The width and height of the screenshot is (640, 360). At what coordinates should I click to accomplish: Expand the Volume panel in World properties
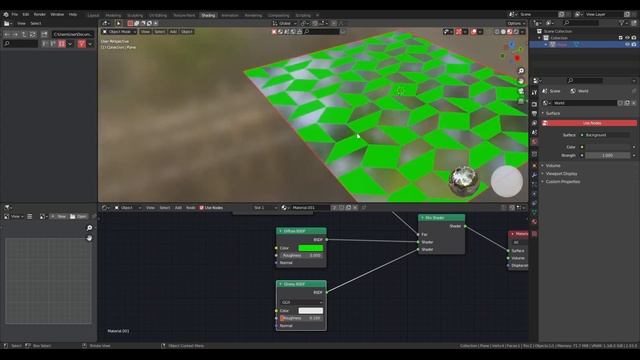(x=553, y=166)
